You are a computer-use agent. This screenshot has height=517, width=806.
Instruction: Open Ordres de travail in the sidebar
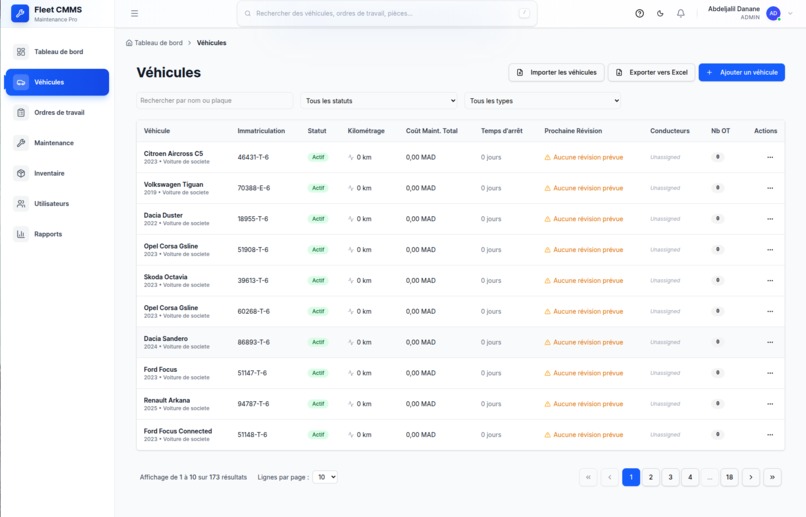coord(57,113)
